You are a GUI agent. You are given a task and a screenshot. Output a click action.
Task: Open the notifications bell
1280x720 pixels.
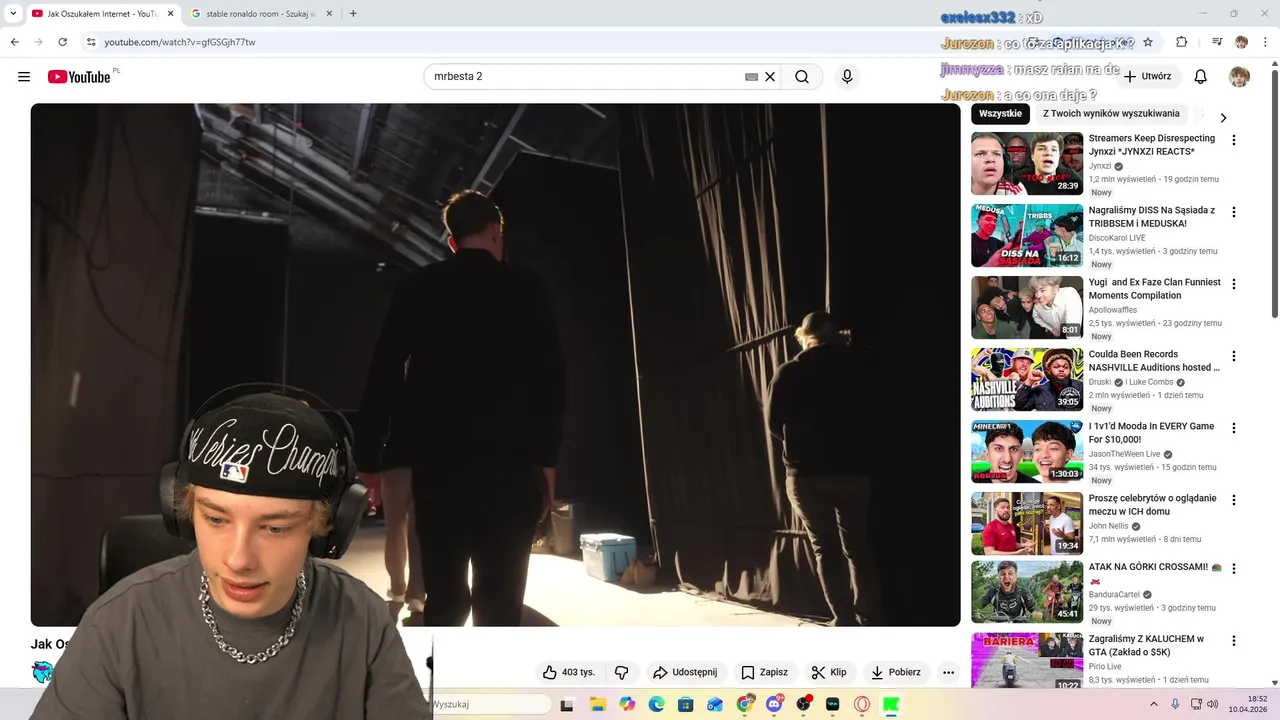click(x=1201, y=77)
